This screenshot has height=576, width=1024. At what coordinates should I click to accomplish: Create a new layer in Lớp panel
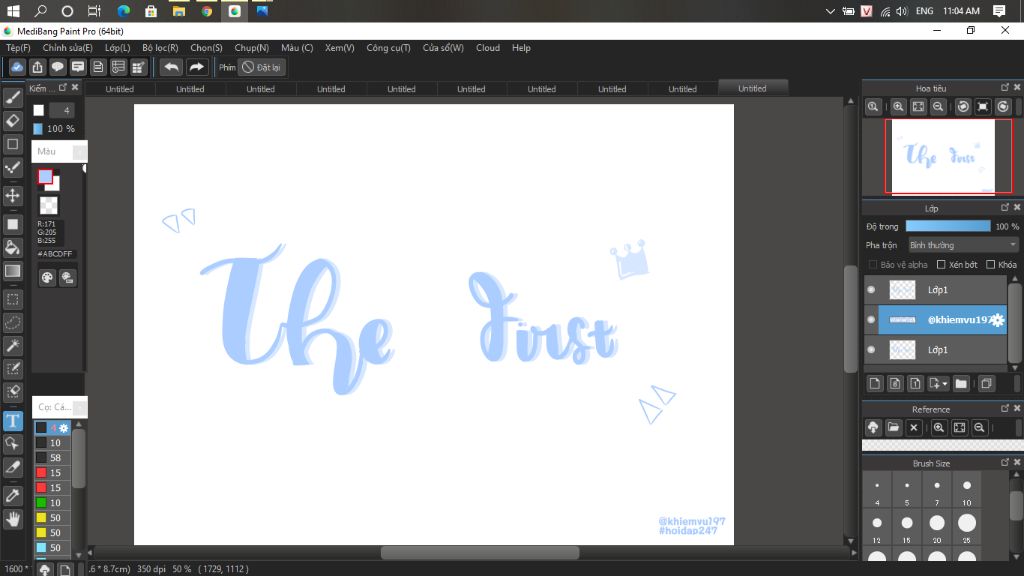(875, 383)
